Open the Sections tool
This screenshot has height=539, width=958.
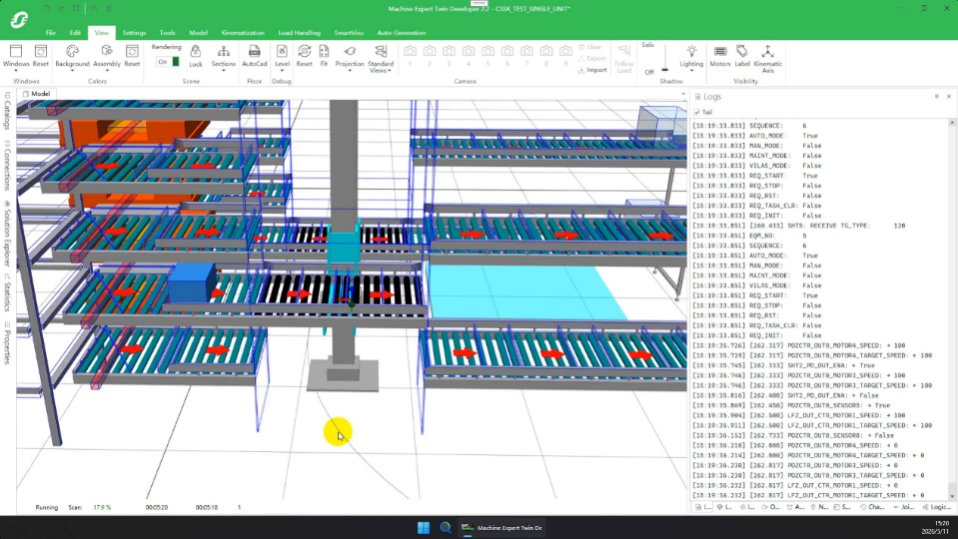coord(223,55)
